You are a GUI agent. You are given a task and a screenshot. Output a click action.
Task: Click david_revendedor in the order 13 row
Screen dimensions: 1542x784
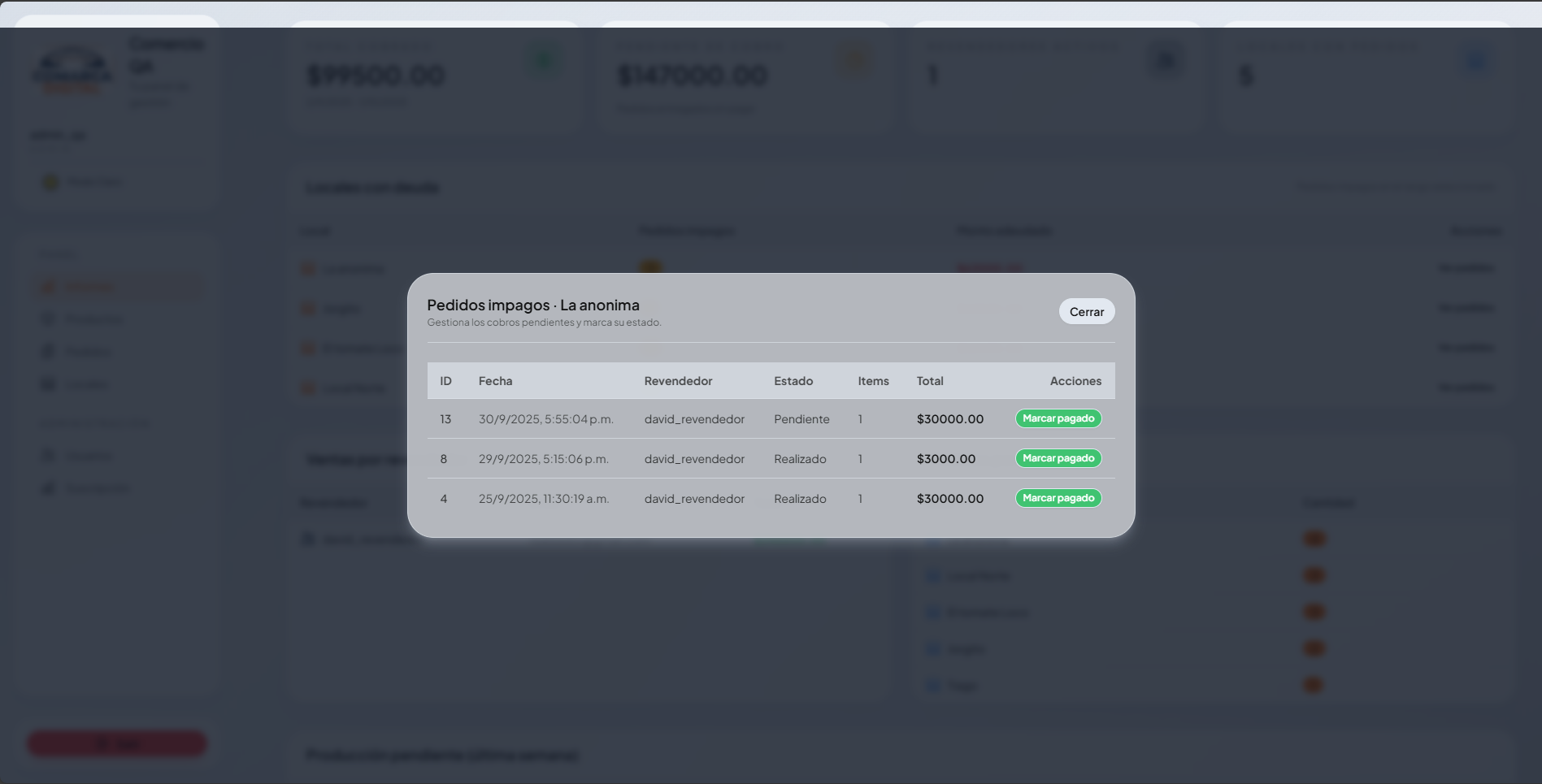(x=694, y=419)
